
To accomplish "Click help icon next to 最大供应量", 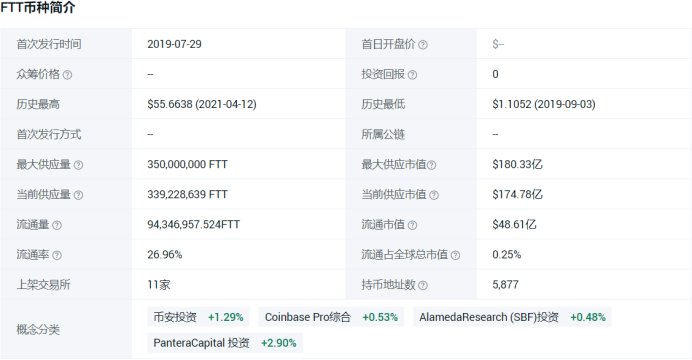I will [78, 165].
